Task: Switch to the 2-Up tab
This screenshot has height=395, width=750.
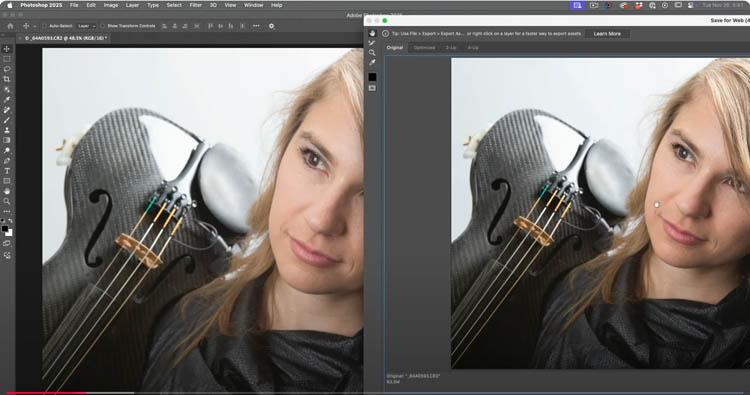Action: (x=451, y=47)
